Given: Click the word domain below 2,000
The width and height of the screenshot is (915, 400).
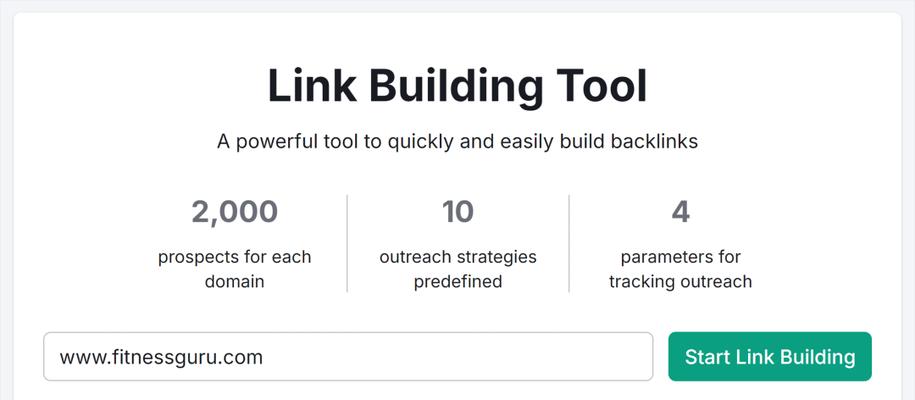Looking at the screenshot, I should pos(235,281).
